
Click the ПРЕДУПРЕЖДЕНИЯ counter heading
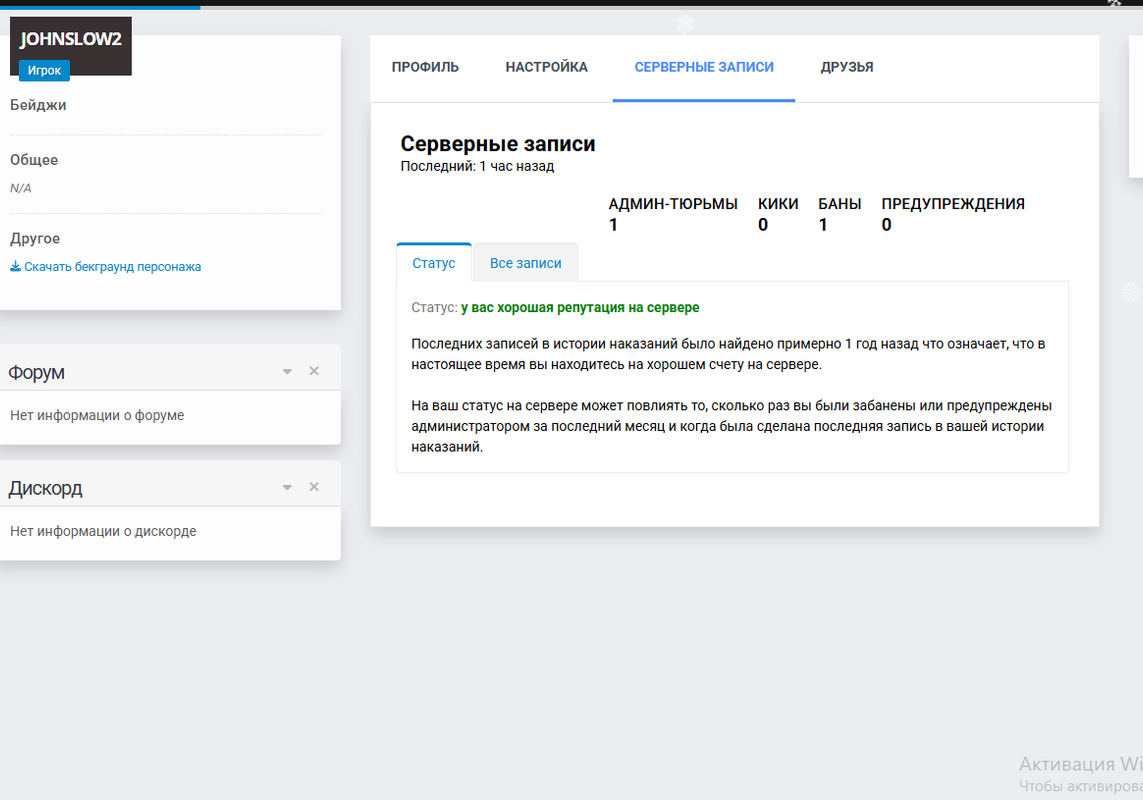click(x=953, y=204)
